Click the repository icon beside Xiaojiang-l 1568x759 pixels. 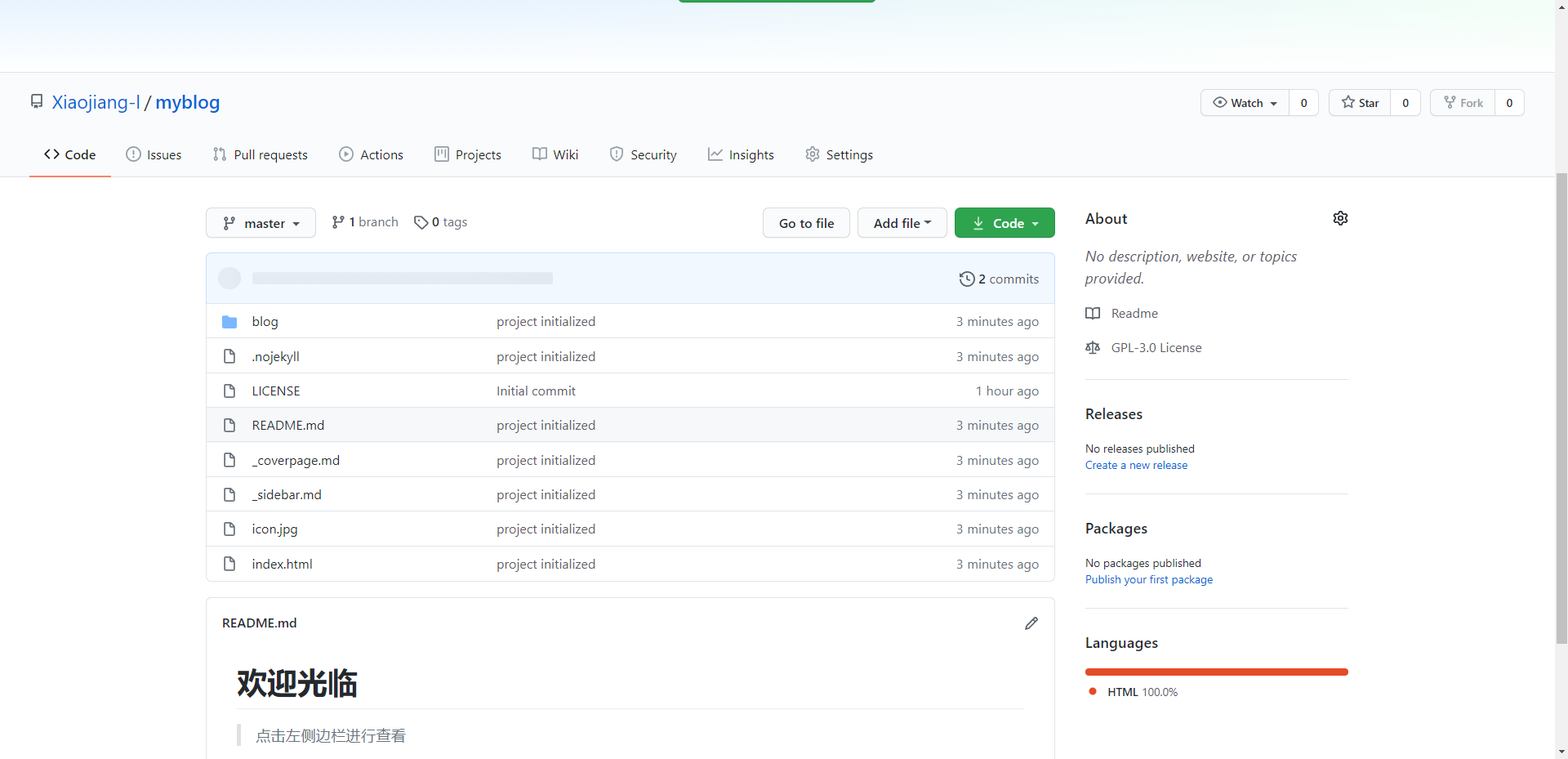[37, 101]
